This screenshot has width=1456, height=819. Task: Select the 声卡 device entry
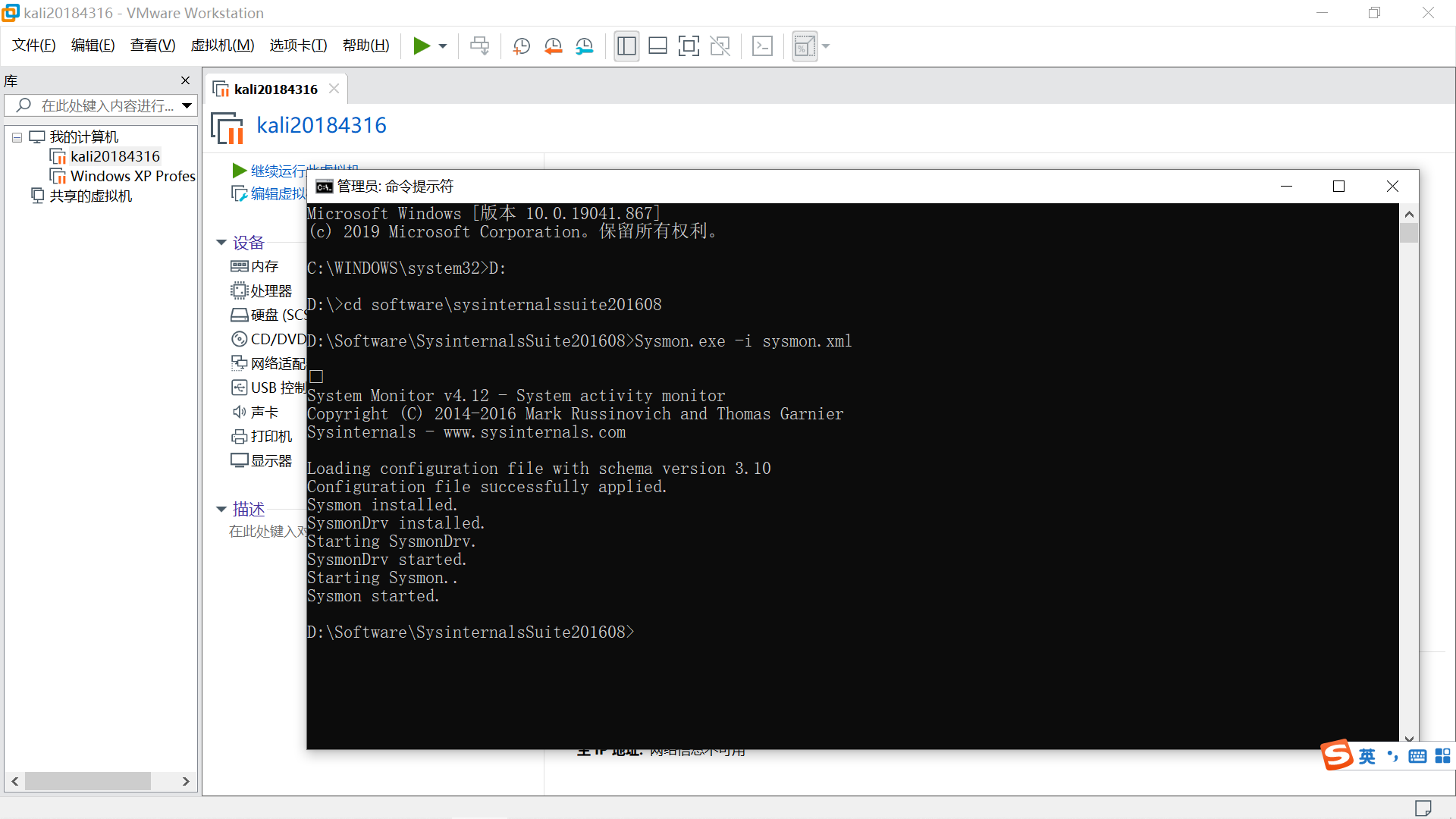(x=255, y=412)
